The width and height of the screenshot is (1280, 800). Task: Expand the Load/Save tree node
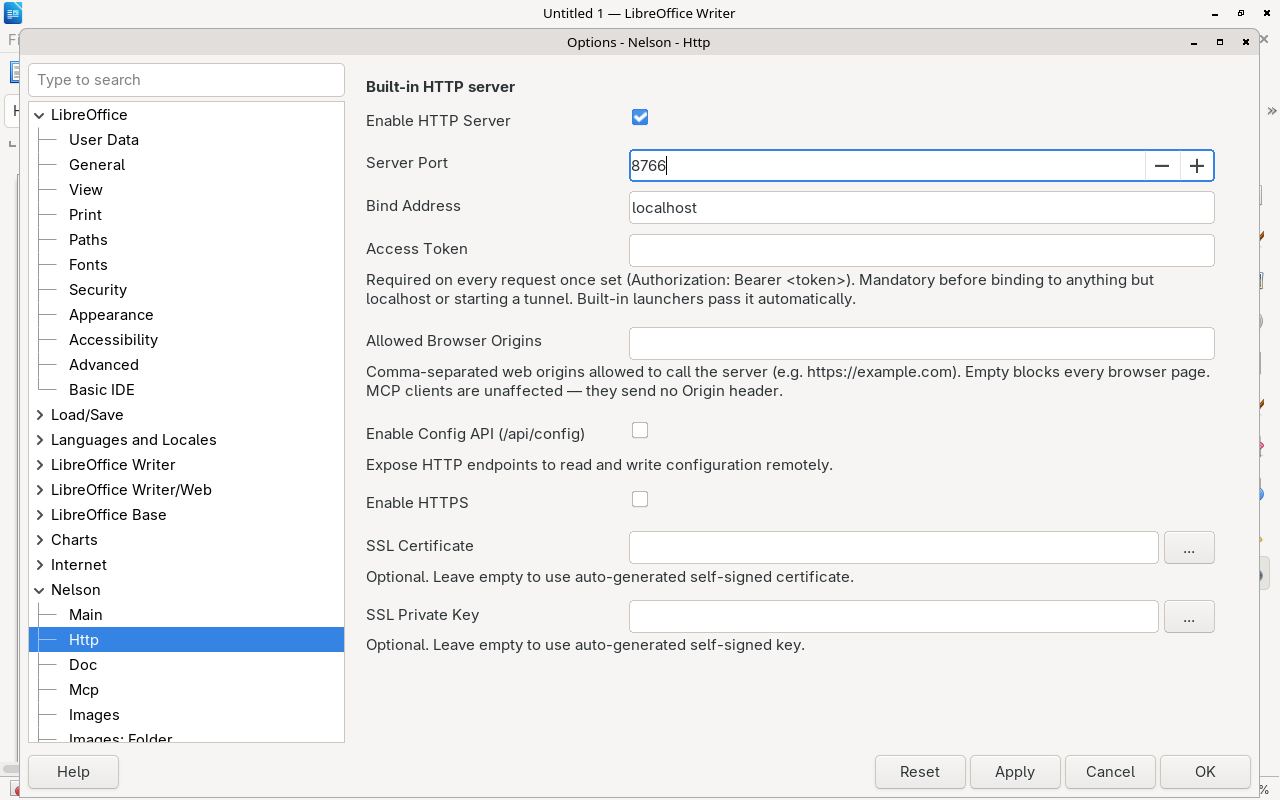tap(40, 415)
